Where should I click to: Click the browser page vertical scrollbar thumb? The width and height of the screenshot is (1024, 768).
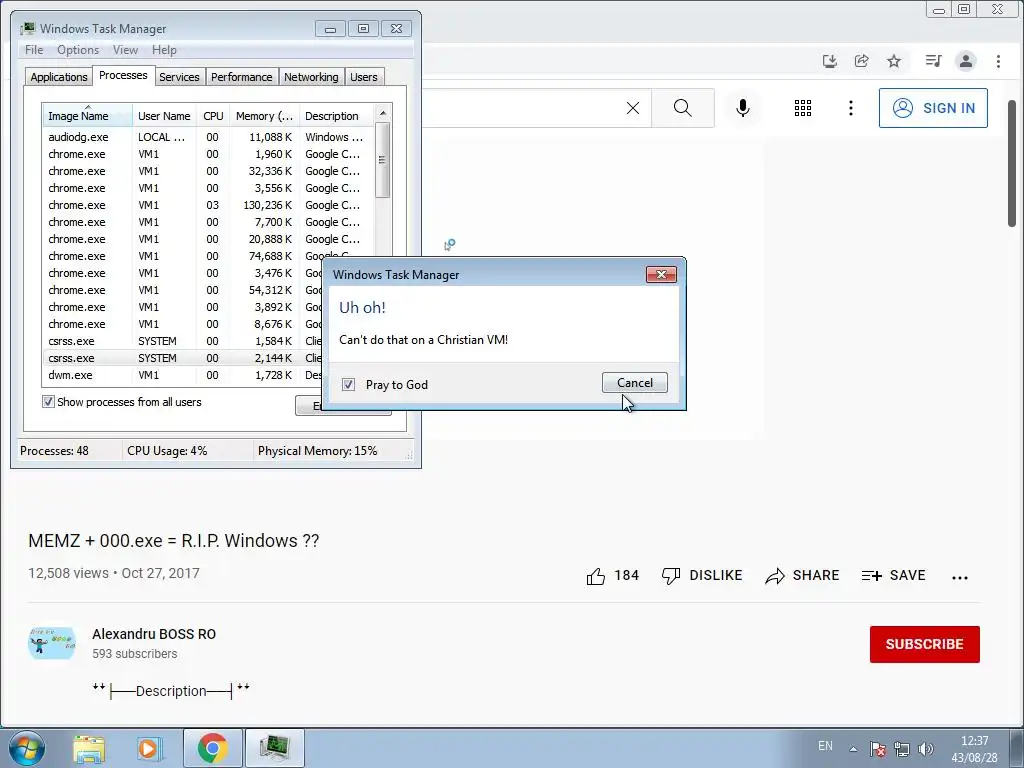coord(1012,163)
